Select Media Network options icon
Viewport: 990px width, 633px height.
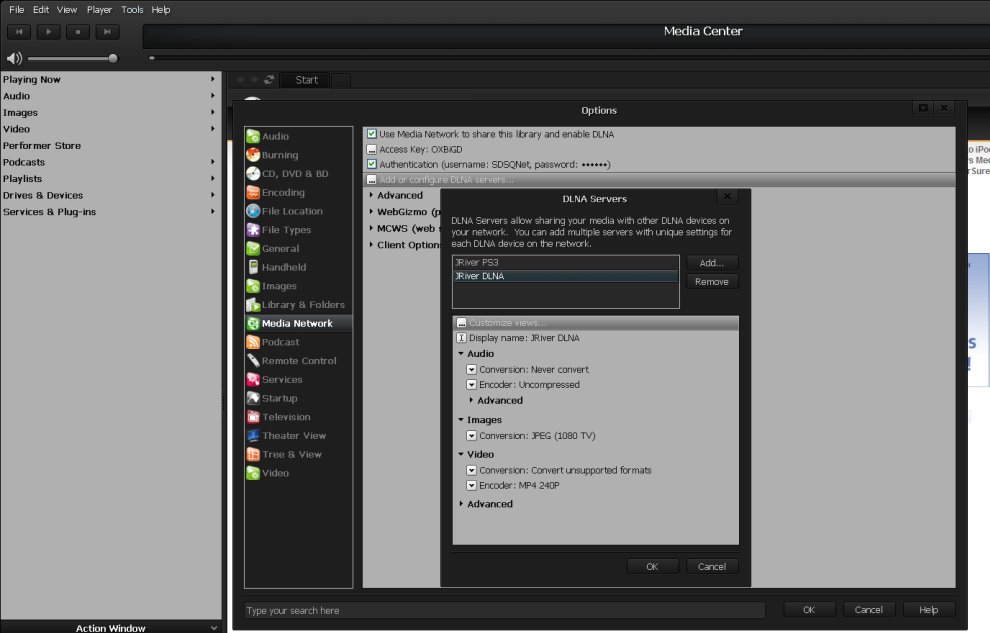(253, 323)
